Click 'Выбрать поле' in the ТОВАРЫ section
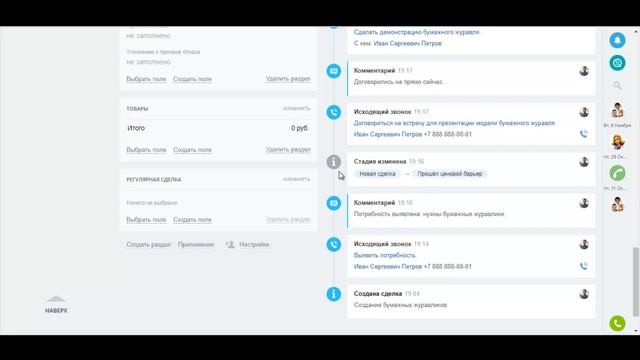The height and width of the screenshot is (360, 640). [x=146, y=150]
